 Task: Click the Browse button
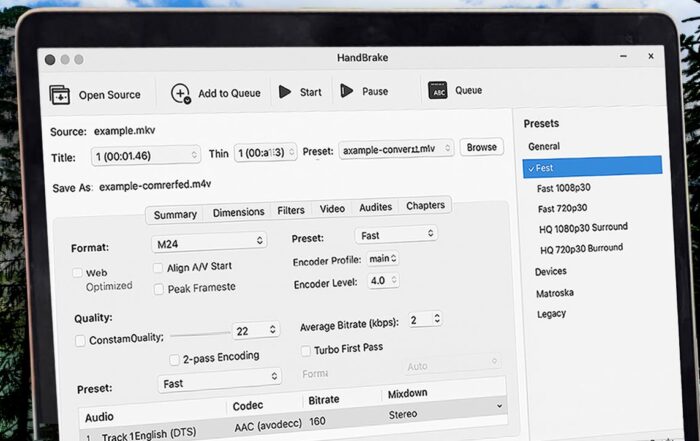(x=482, y=147)
